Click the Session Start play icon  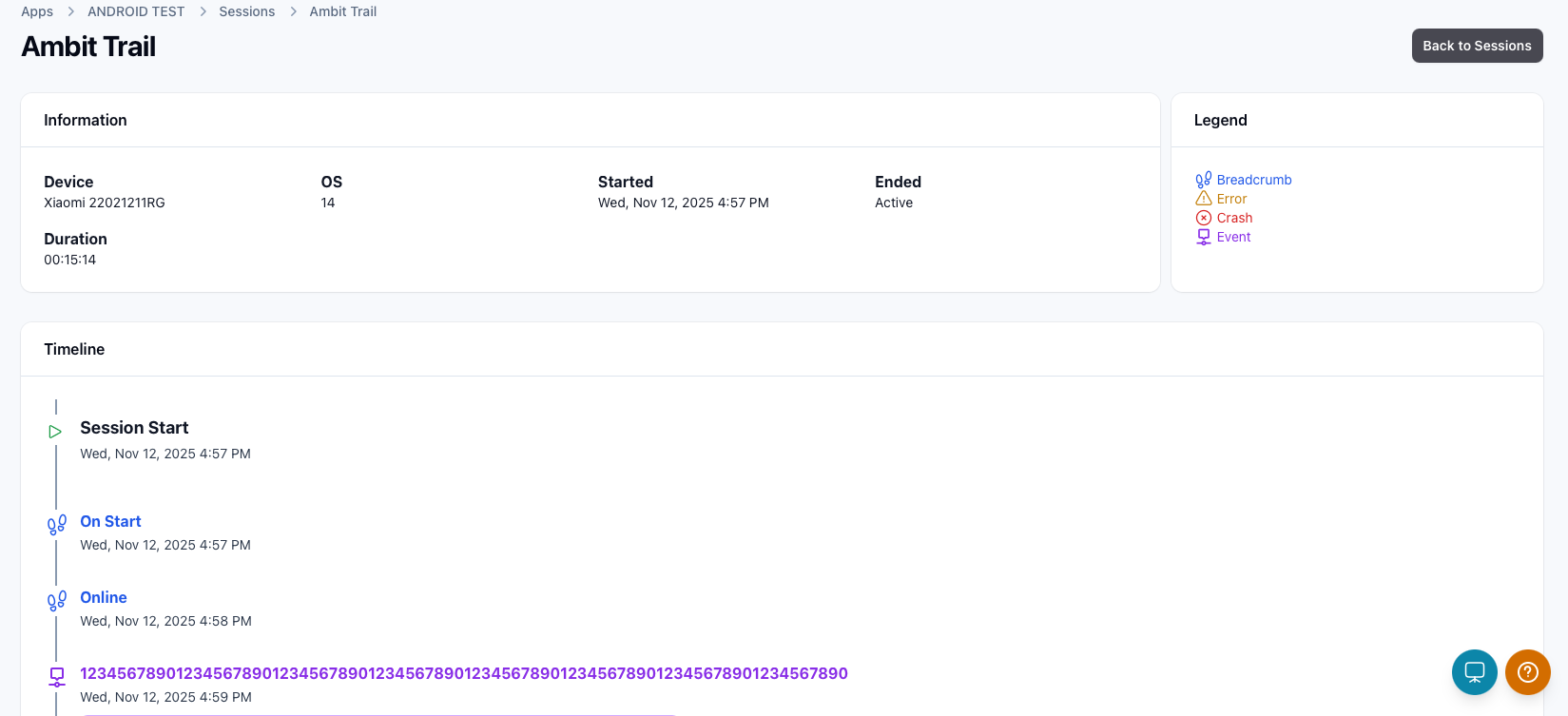coord(55,432)
